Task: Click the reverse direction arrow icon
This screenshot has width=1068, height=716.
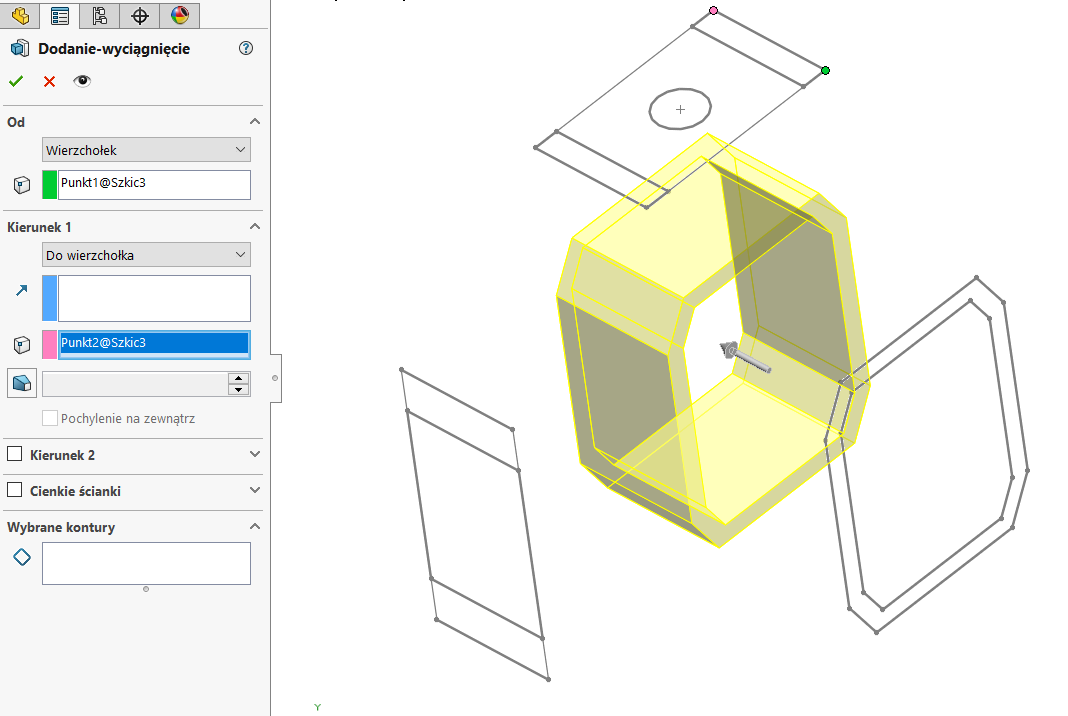Action: pyautogui.click(x=22, y=291)
